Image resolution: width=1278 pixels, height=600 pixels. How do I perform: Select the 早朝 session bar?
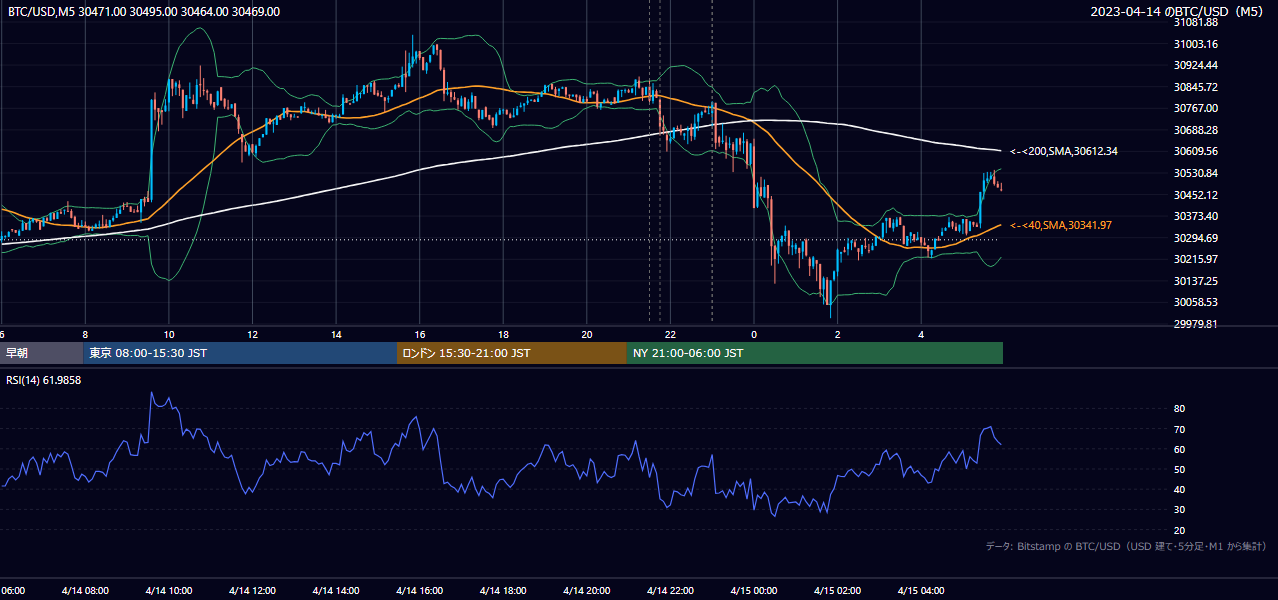tap(41, 353)
